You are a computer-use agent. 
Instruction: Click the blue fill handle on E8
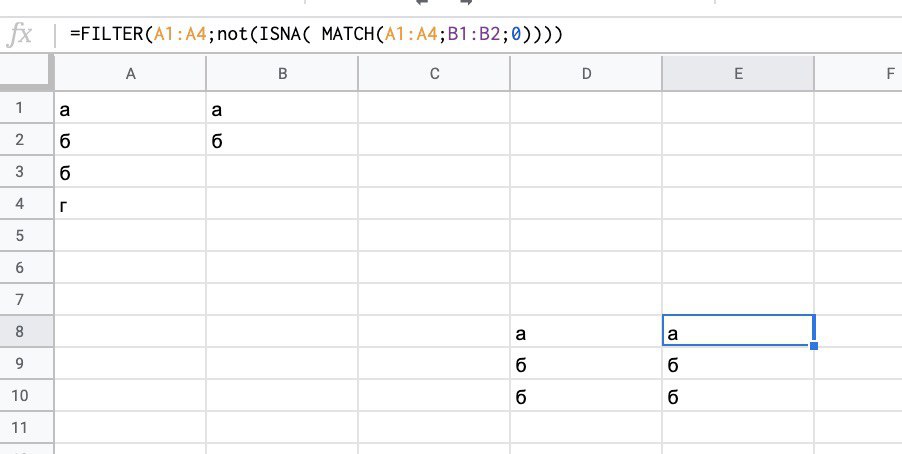tap(813, 345)
